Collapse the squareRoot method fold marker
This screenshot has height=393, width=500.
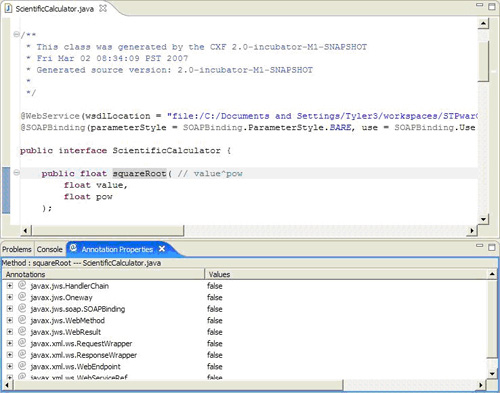(16, 173)
